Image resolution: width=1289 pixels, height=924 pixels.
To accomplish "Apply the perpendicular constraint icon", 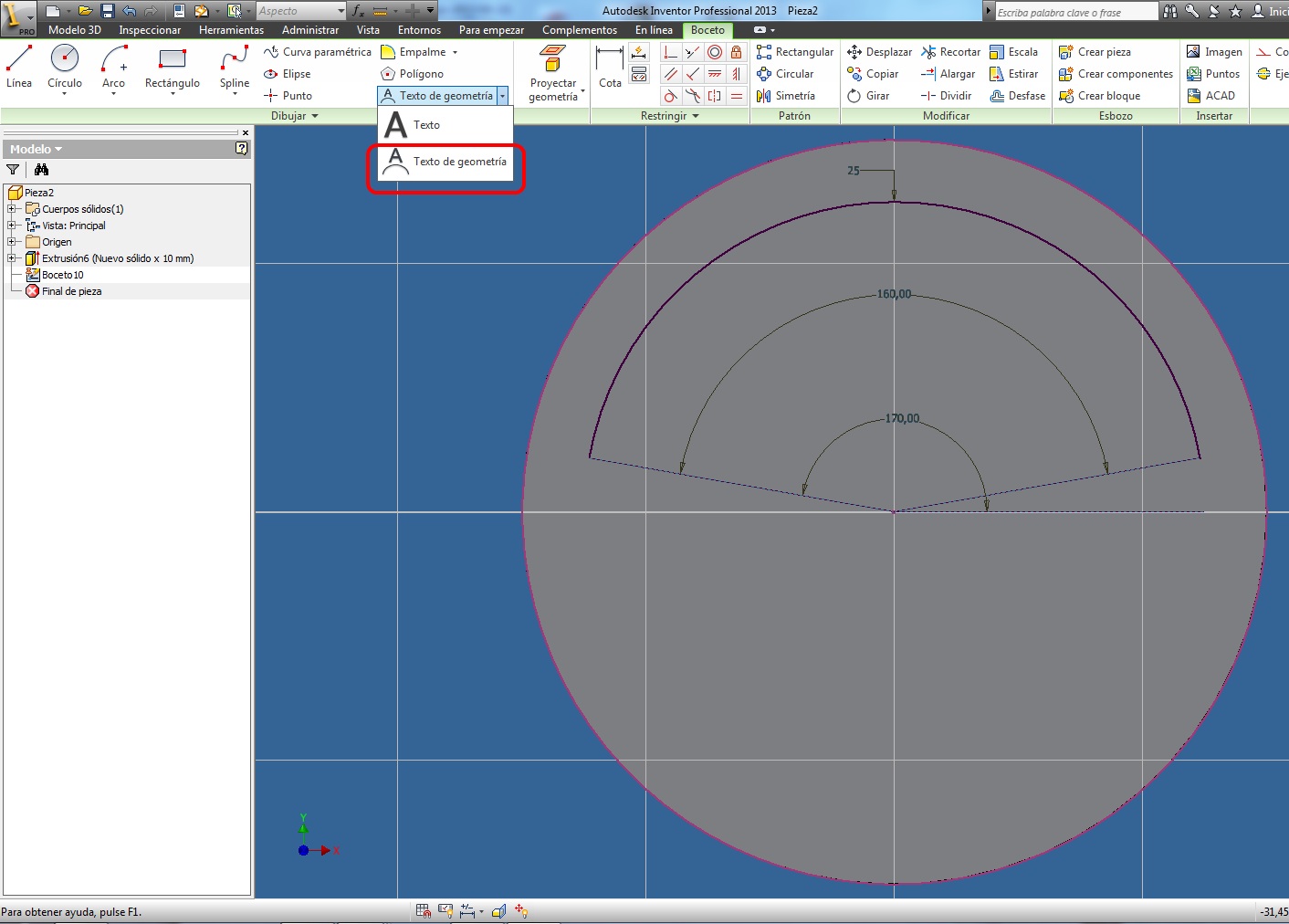I will pos(693,74).
